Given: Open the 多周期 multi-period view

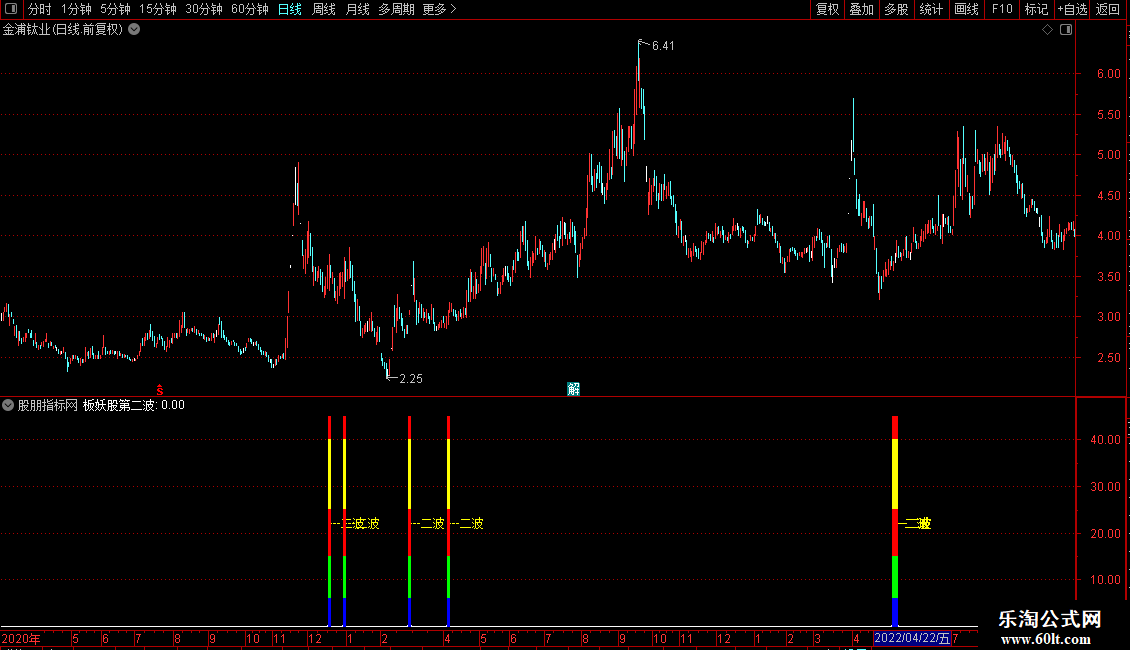Looking at the screenshot, I should coord(396,9).
